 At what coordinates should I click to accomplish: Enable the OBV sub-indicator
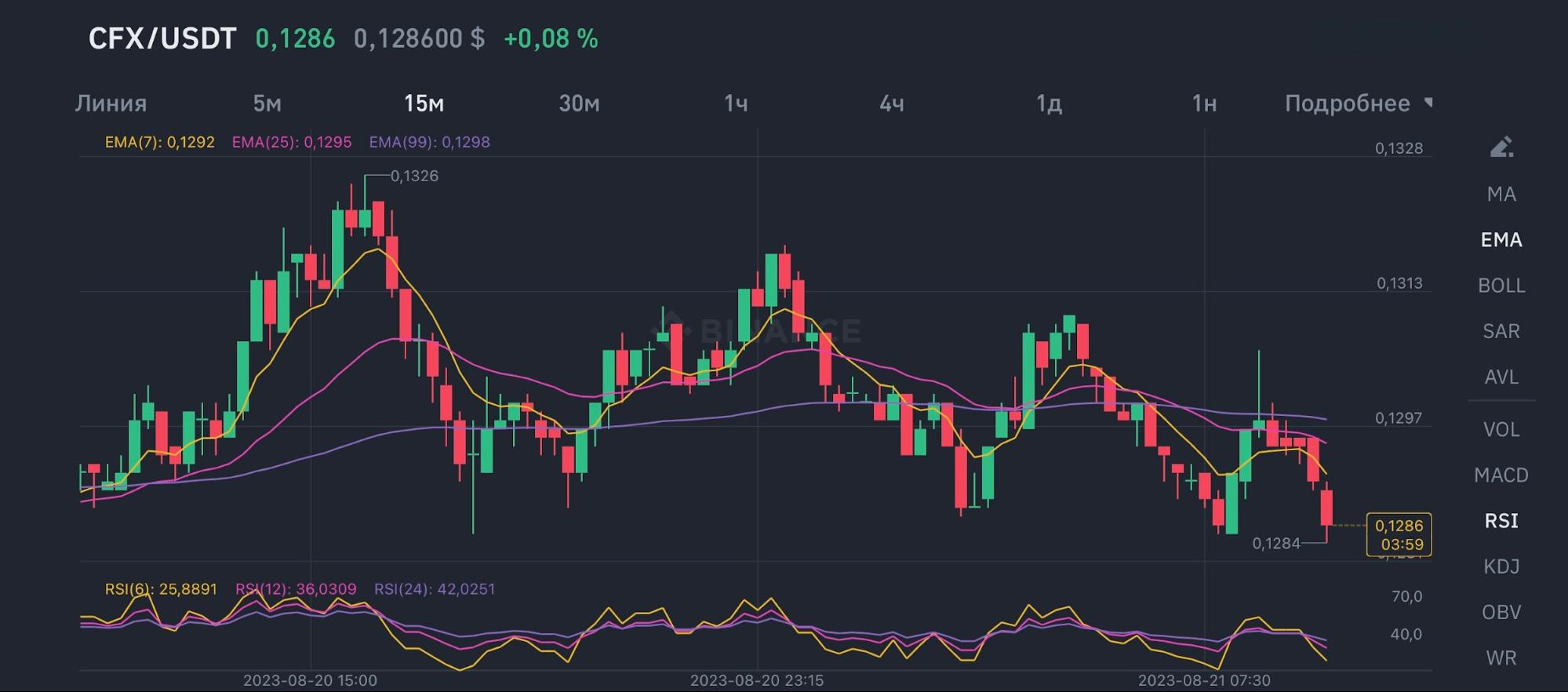pyautogui.click(x=1501, y=612)
